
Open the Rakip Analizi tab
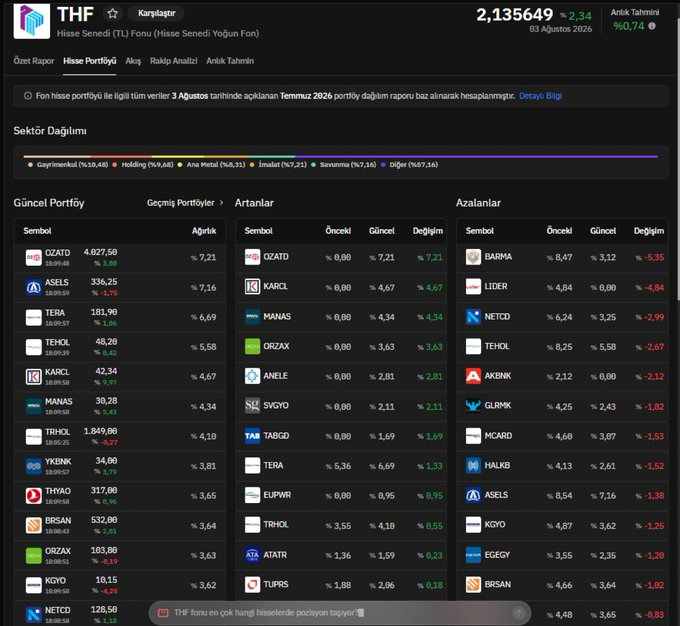173,61
